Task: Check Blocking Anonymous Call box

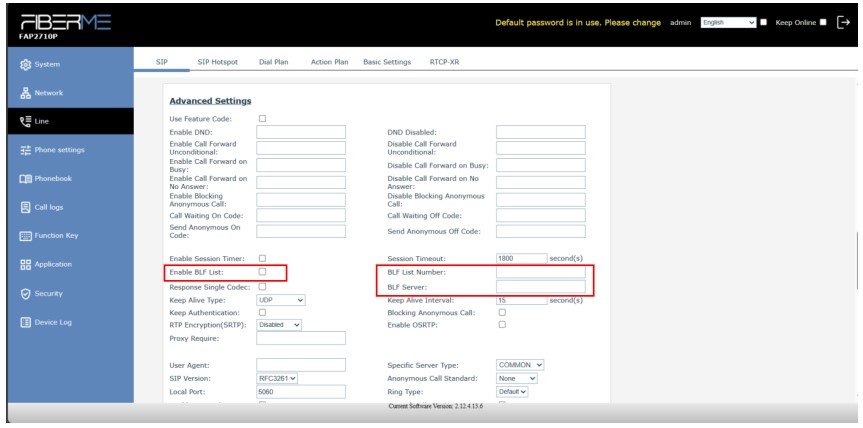Action: [502, 312]
